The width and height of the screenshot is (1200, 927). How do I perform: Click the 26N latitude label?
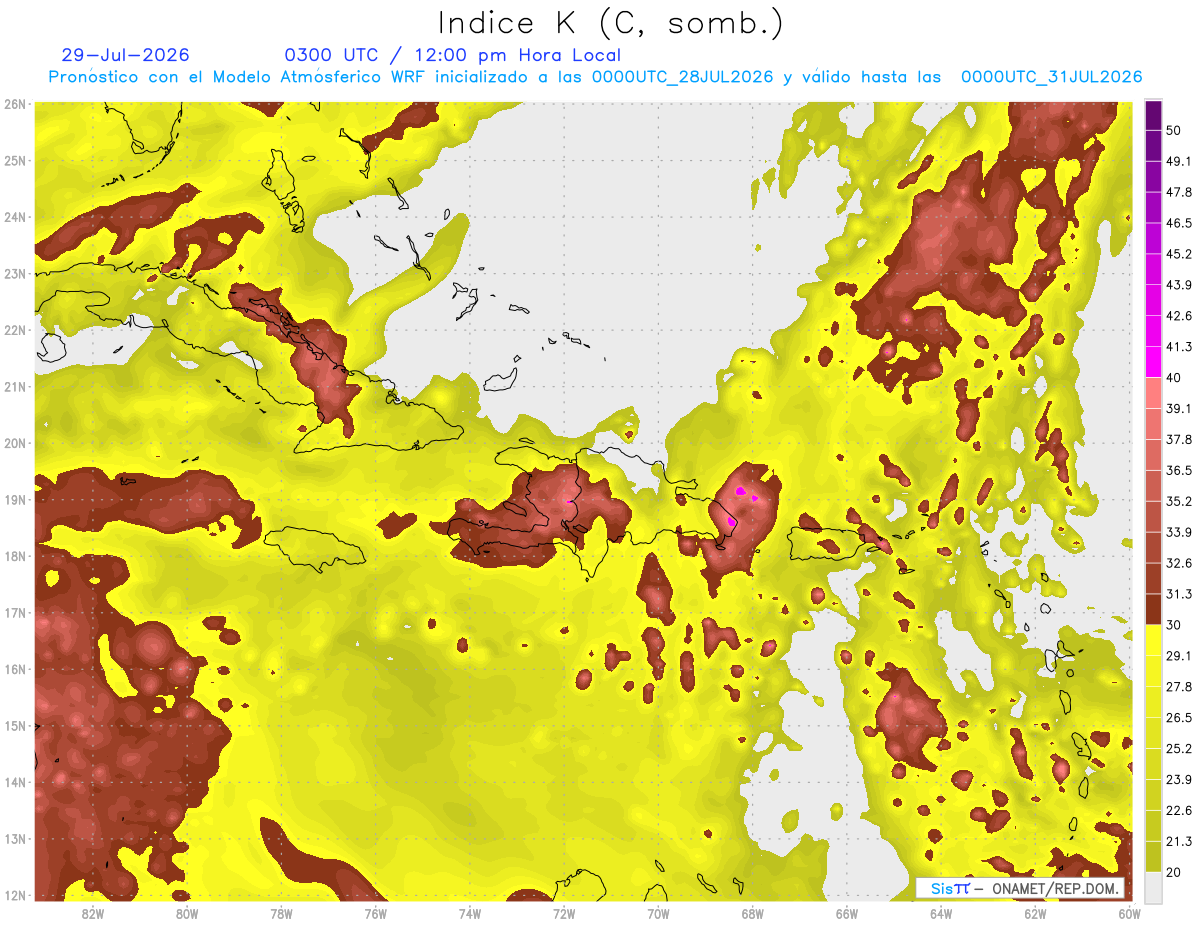pyautogui.click(x=15, y=104)
